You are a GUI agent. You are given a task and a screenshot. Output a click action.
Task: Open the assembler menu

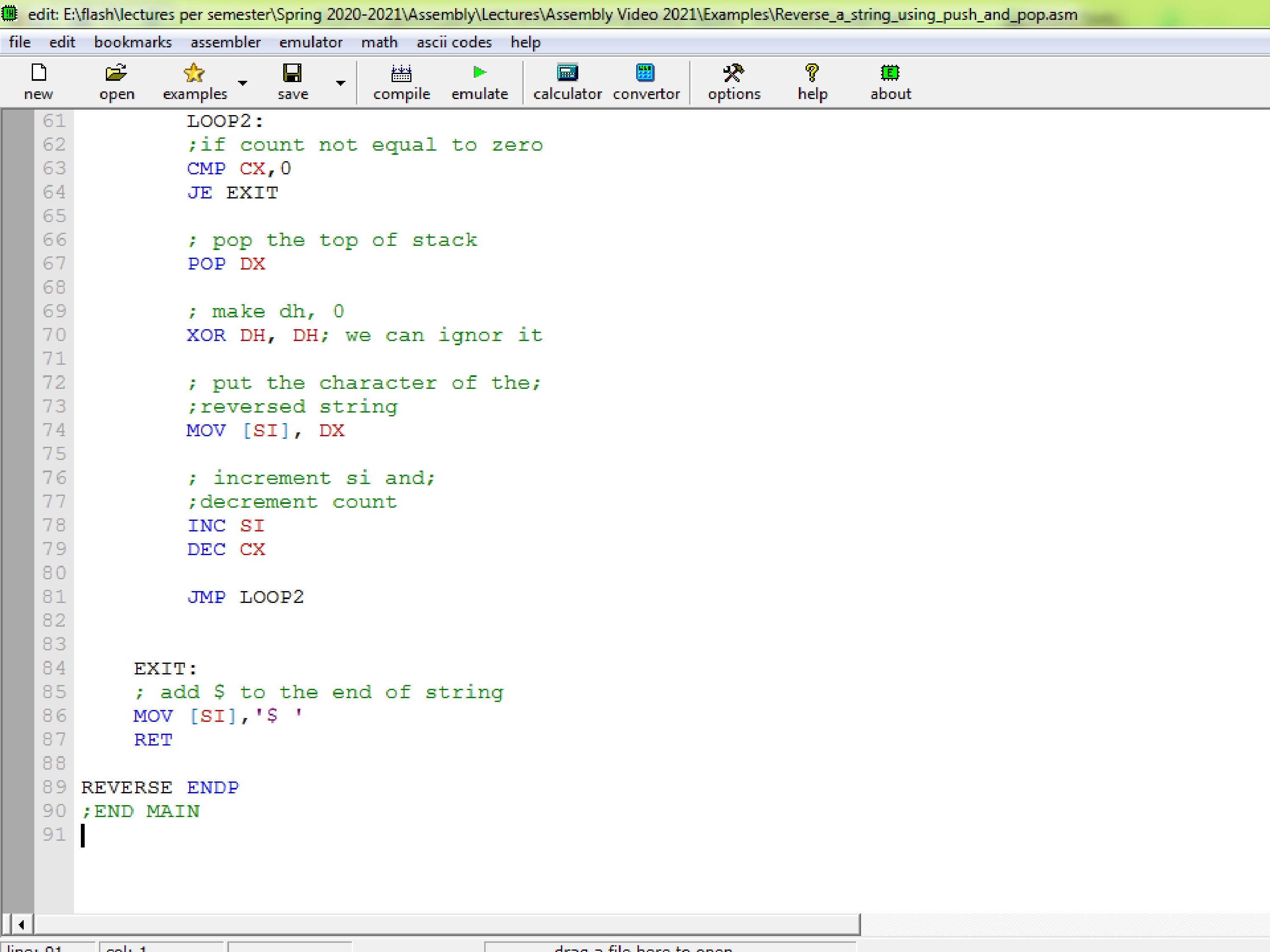click(225, 42)
